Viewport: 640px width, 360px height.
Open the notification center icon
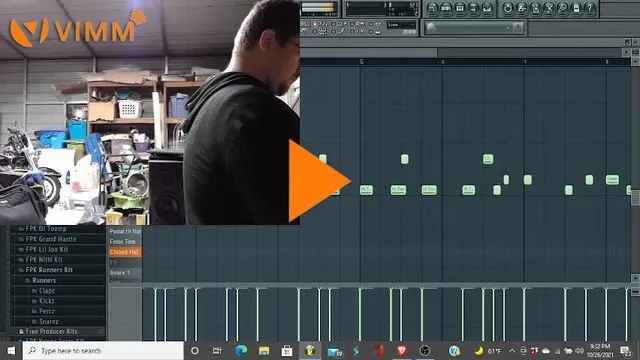[626, 351]
